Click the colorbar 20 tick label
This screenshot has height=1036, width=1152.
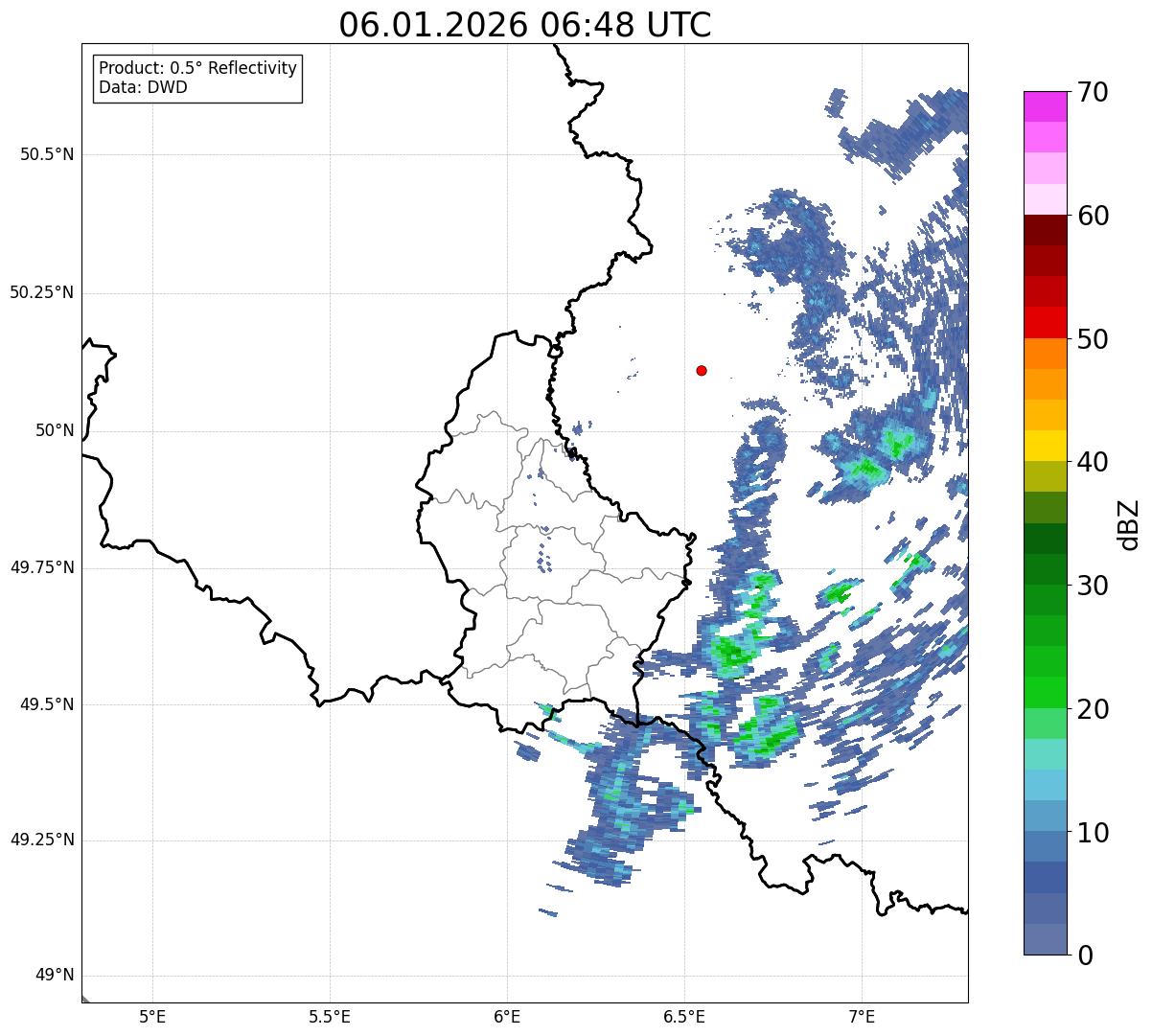coord(1093,709)
